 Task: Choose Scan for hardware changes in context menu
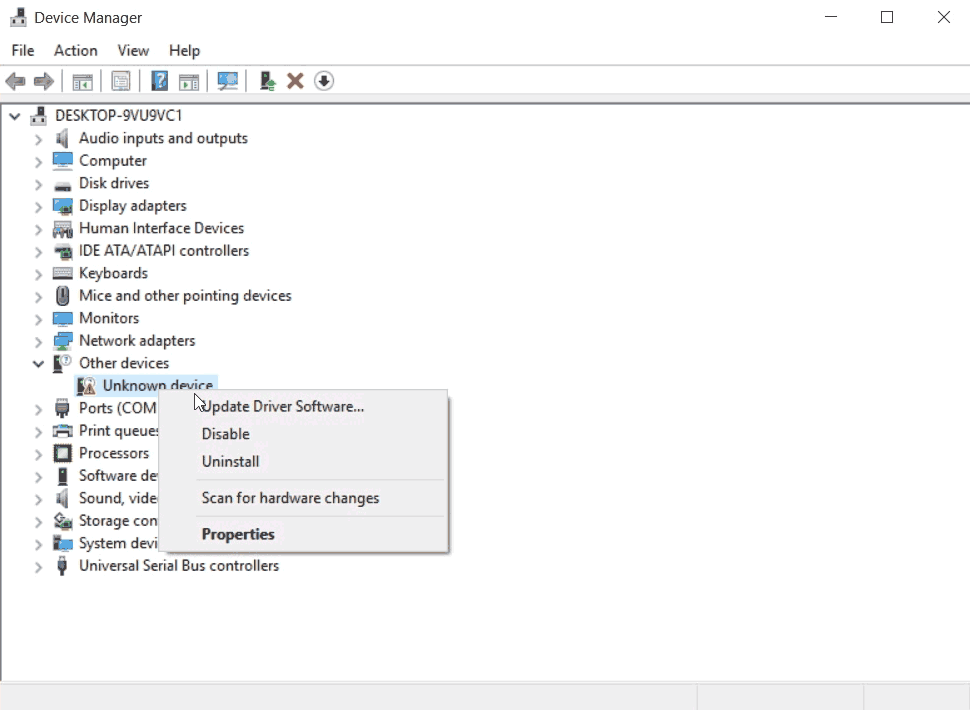pos(303,498)
